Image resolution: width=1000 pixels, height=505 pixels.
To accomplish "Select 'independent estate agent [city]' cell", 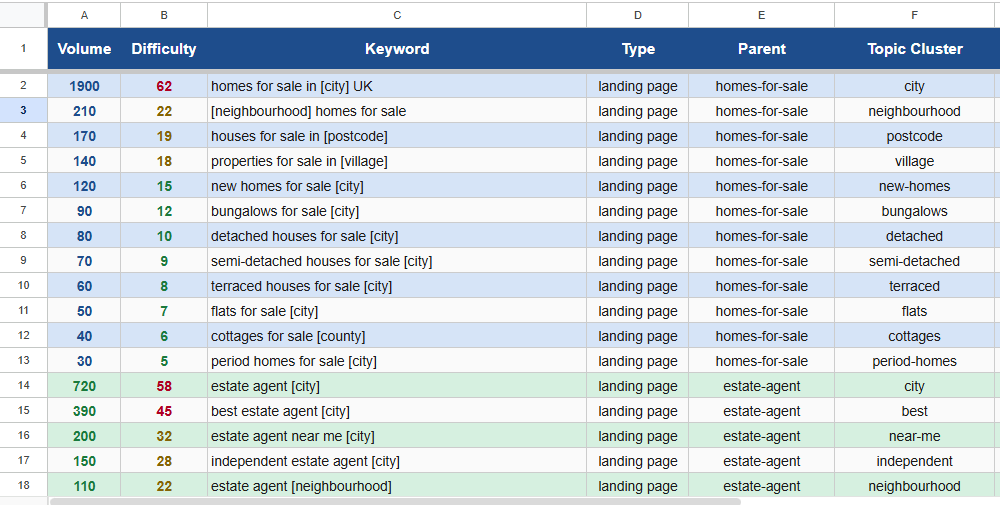I will pyautogui.click(x=397, y=461).
